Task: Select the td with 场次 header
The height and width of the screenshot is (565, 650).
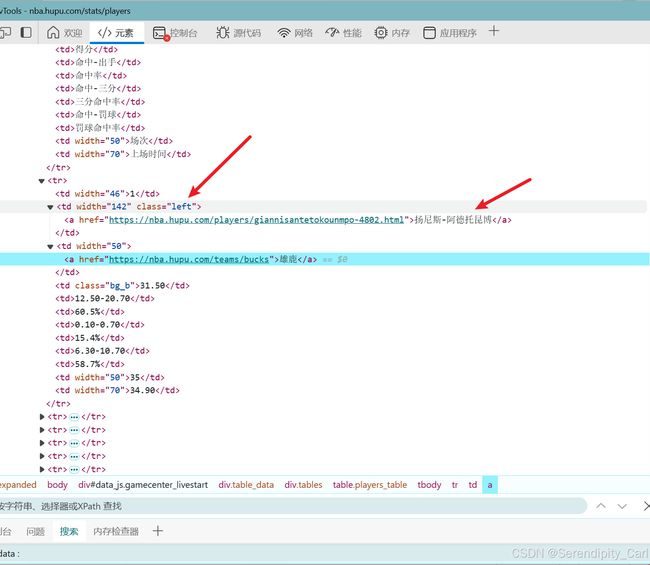Action: click(x=114, y=141)
